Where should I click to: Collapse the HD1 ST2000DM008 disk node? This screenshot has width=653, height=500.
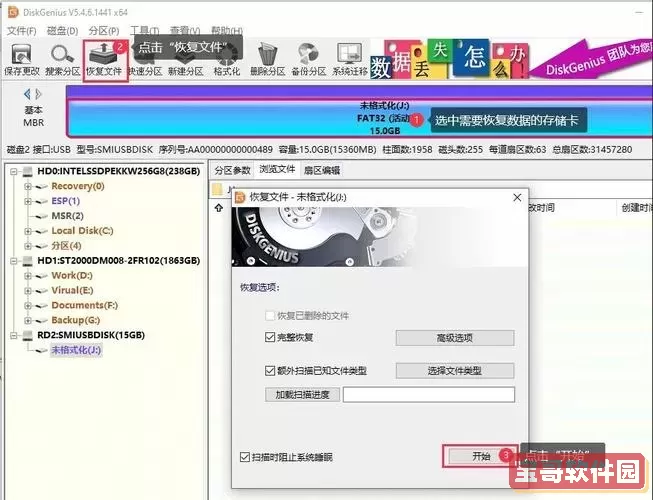point(14,261)
